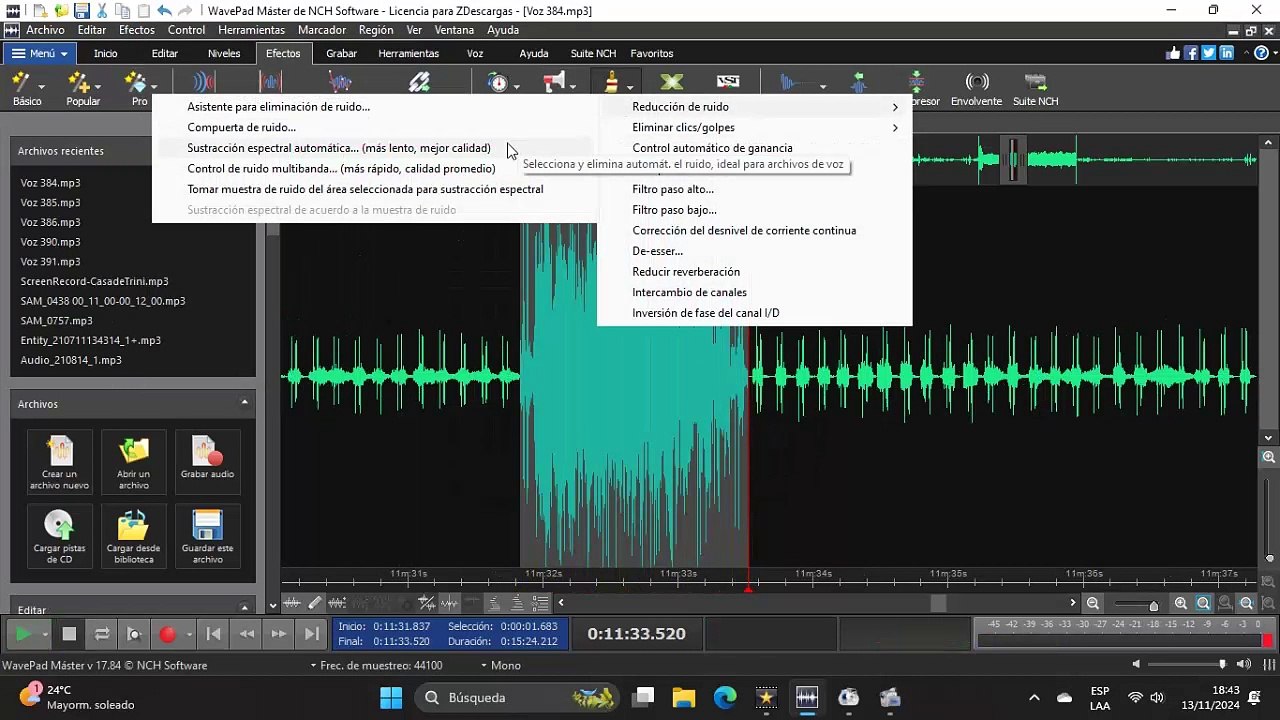This screenshot has height=720, width=1280.
Task: Jump to the start of the audio
Action: pos(213,634)
